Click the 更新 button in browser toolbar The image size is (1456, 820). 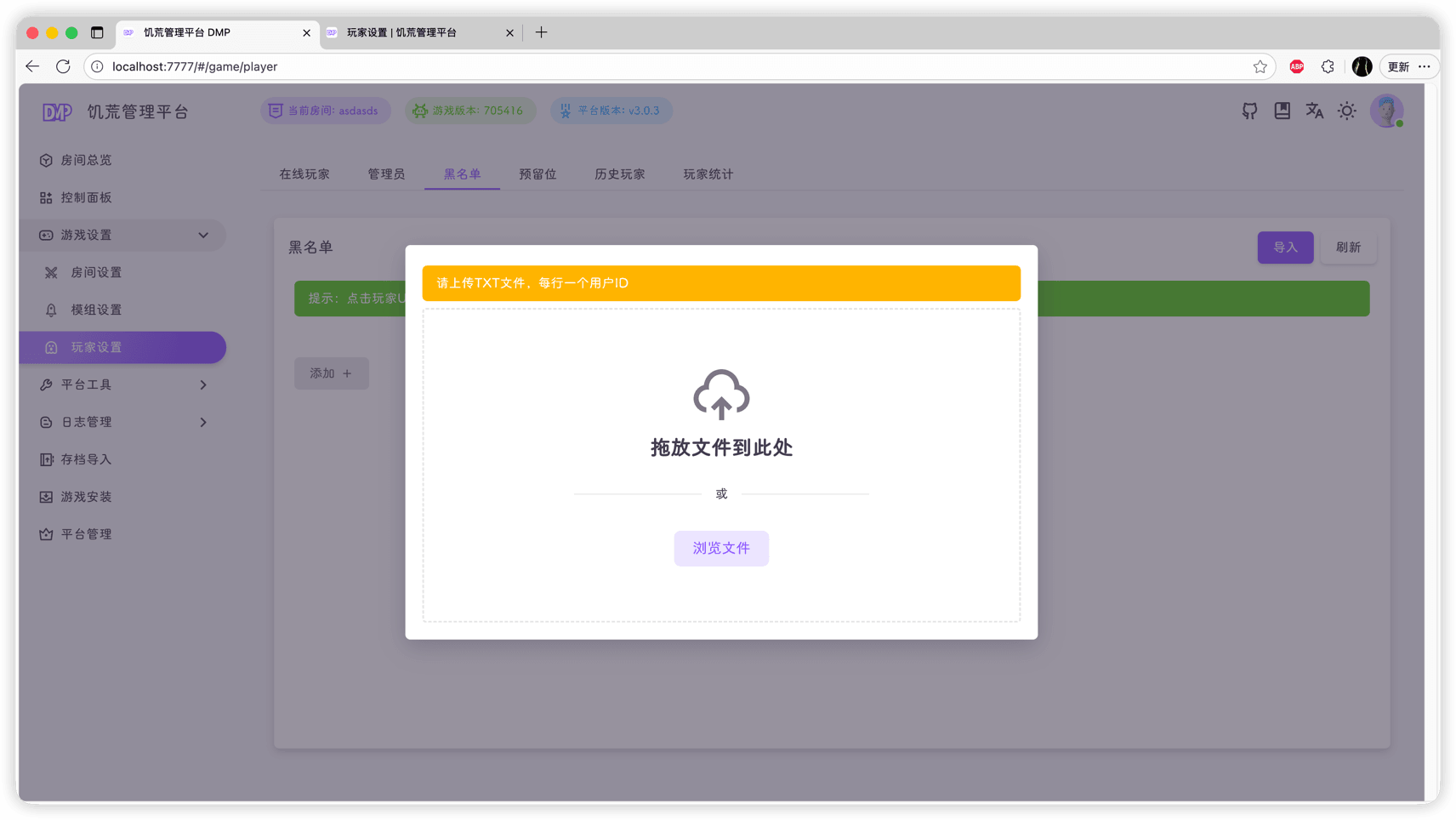coord(1397,66)
